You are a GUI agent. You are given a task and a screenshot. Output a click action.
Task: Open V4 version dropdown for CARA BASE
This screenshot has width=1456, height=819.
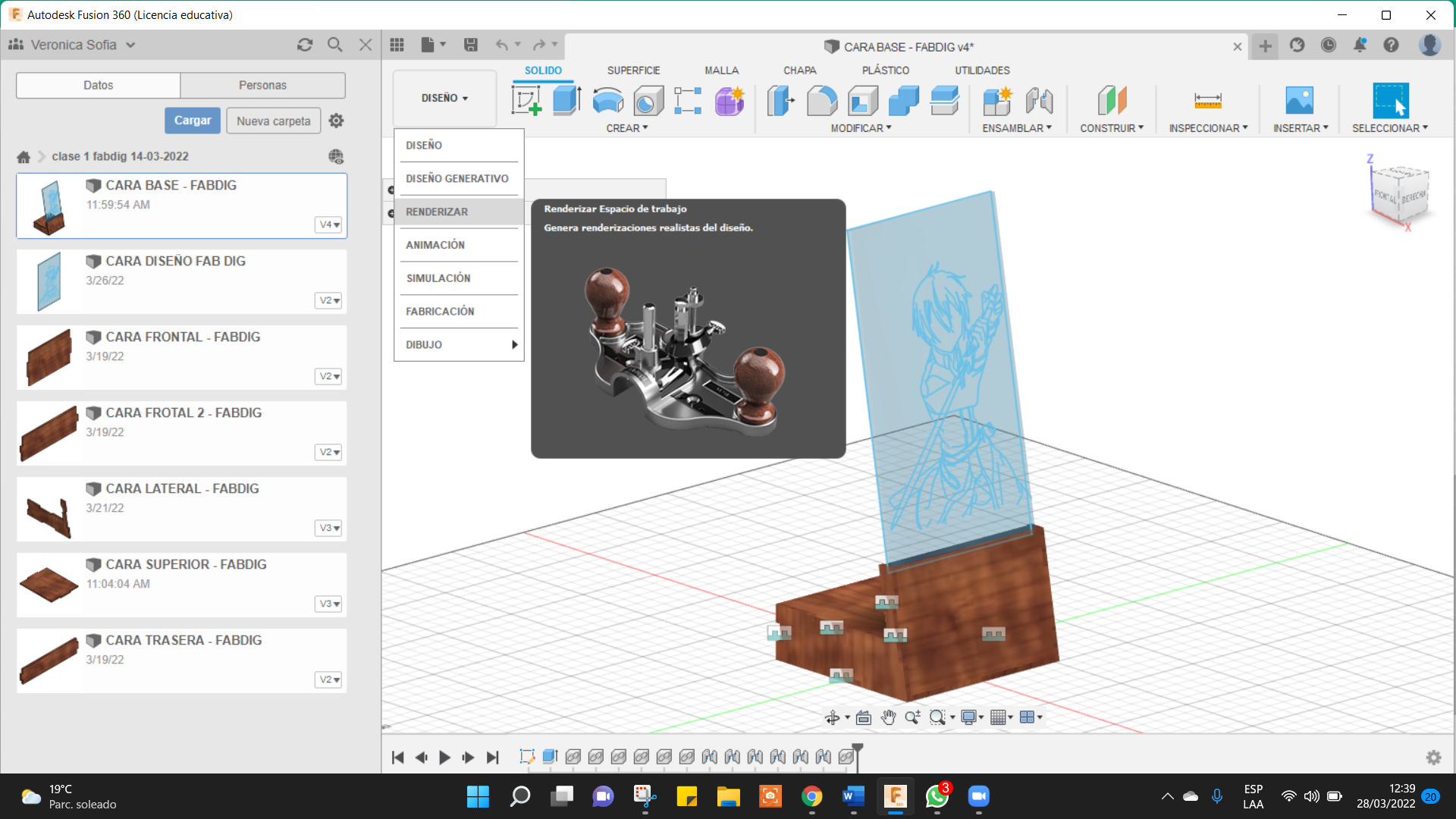click(x=328, y=224)
